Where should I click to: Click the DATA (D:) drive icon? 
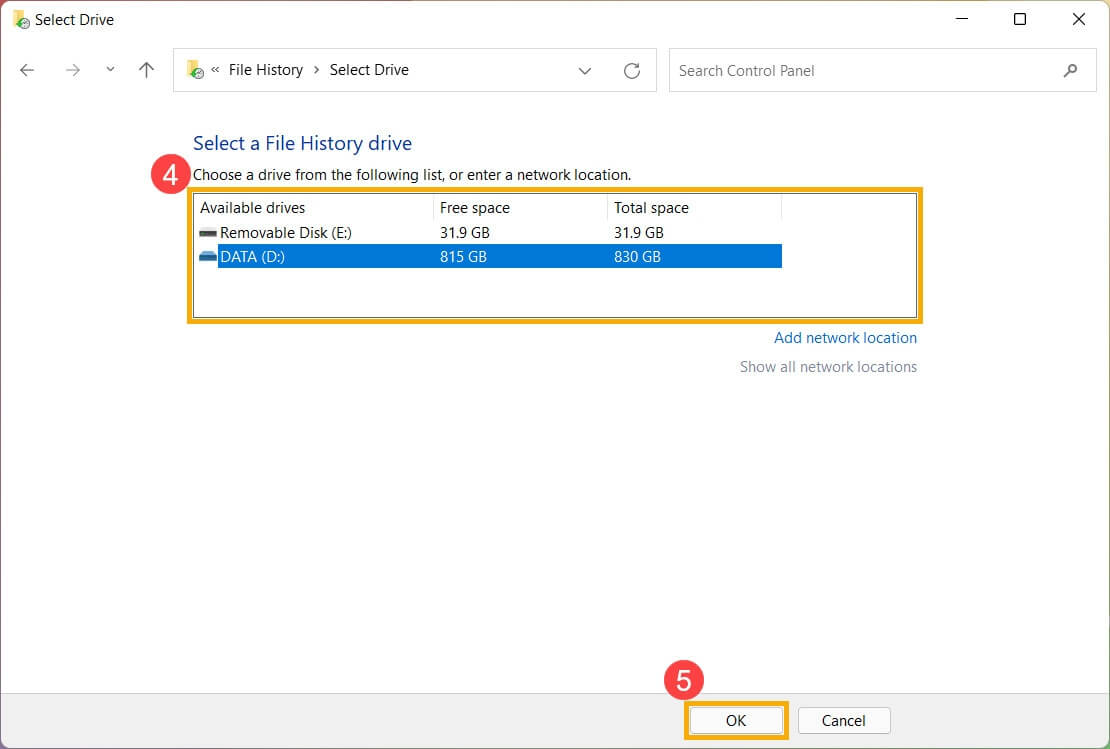208,257
